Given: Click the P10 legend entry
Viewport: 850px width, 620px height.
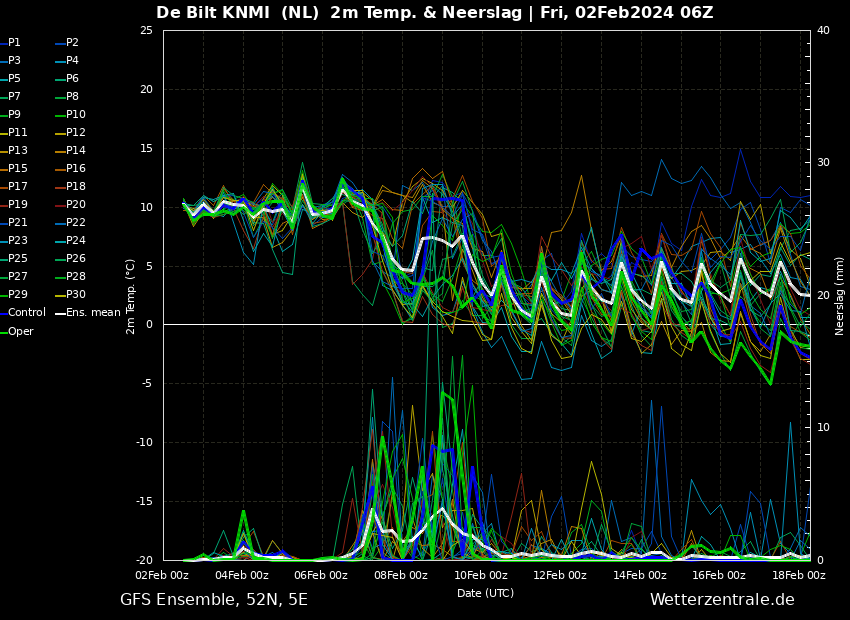Looking at the screenshot, I should point(75,115).
